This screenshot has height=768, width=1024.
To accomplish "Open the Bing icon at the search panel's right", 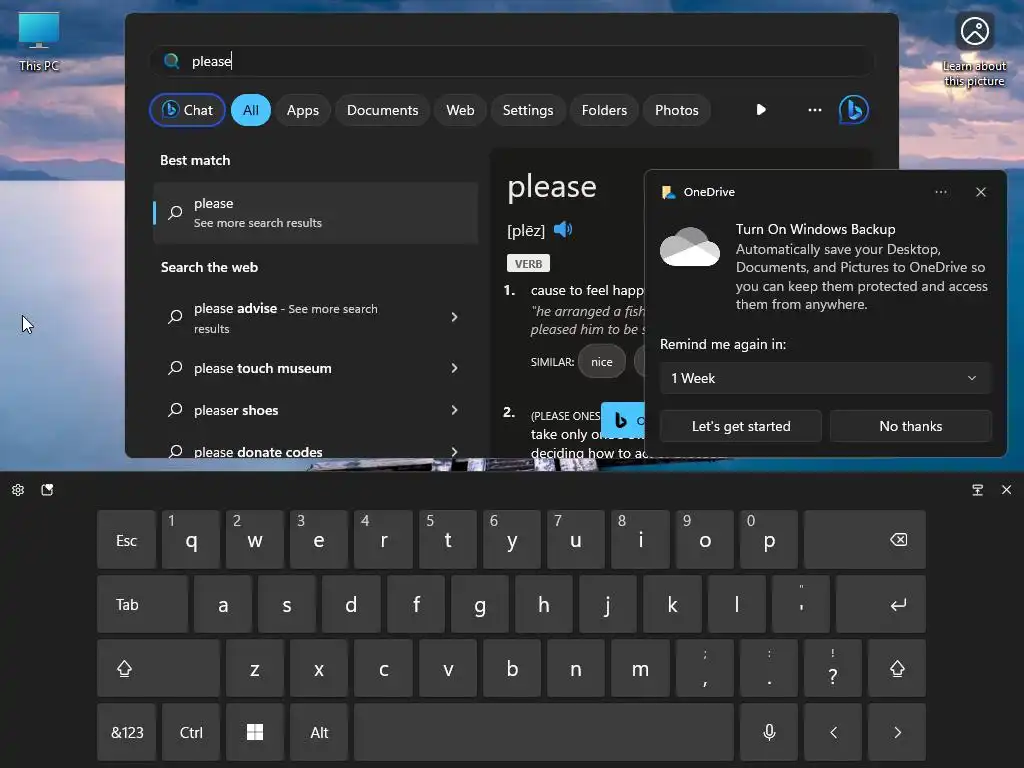I will point(854,110).
